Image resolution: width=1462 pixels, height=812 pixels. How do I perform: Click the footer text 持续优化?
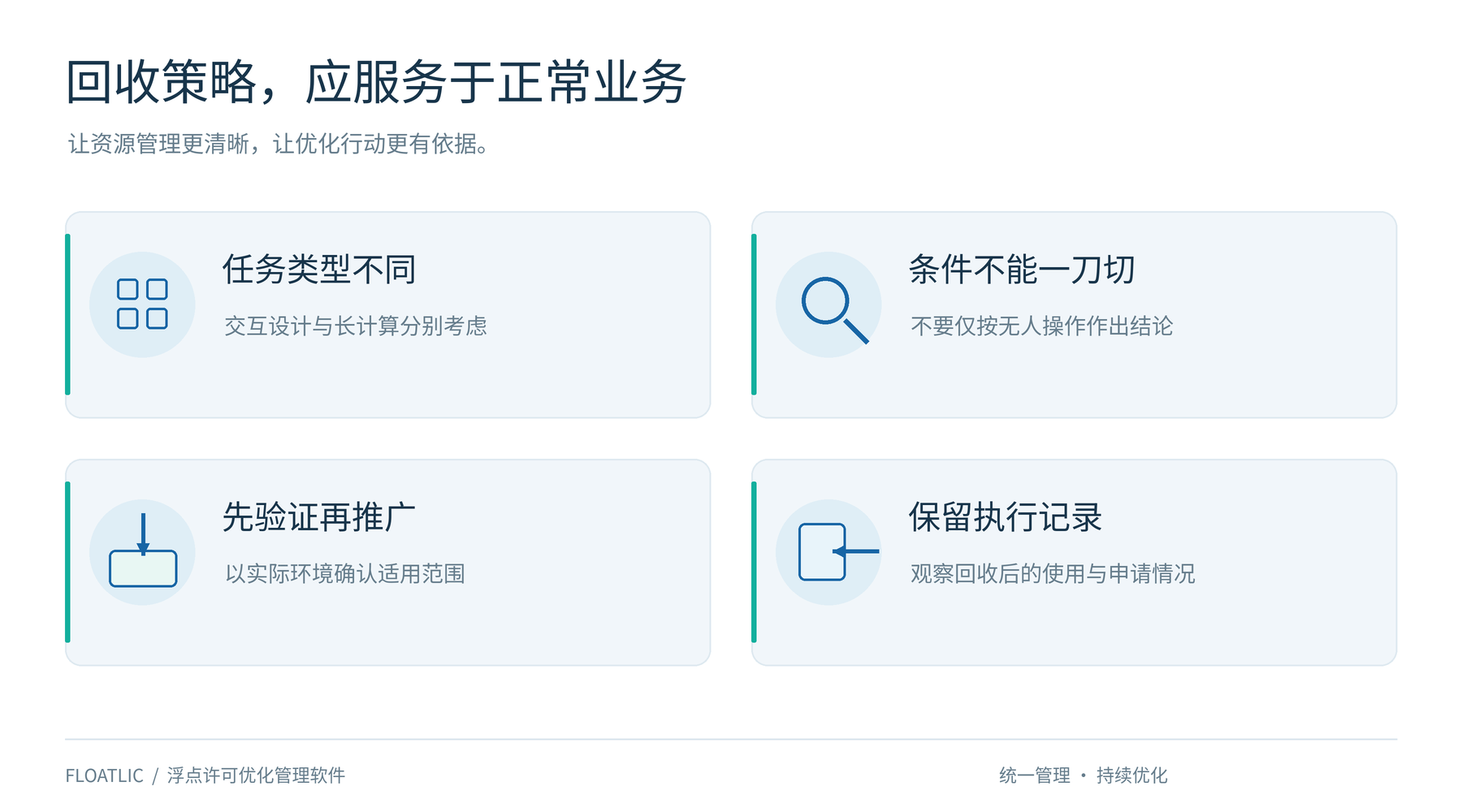(1132, 775)
